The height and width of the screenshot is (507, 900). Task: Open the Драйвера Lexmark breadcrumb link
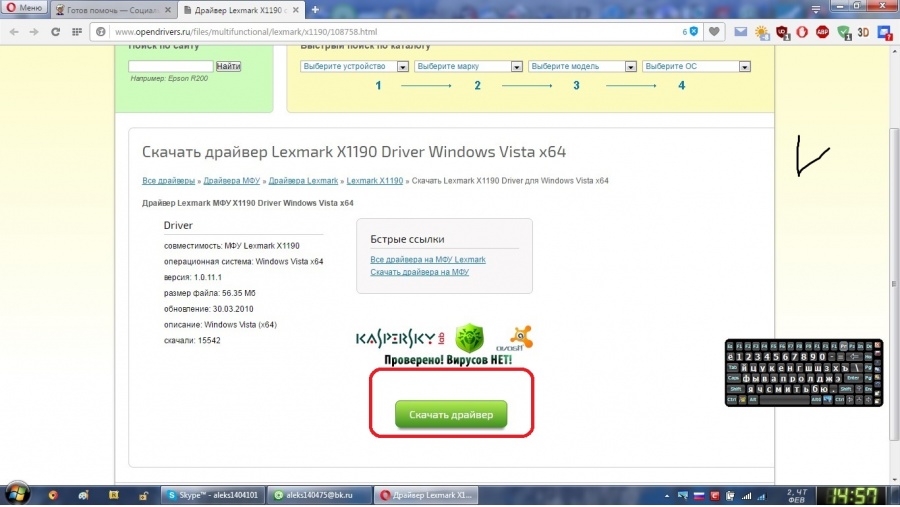(303, 181)
